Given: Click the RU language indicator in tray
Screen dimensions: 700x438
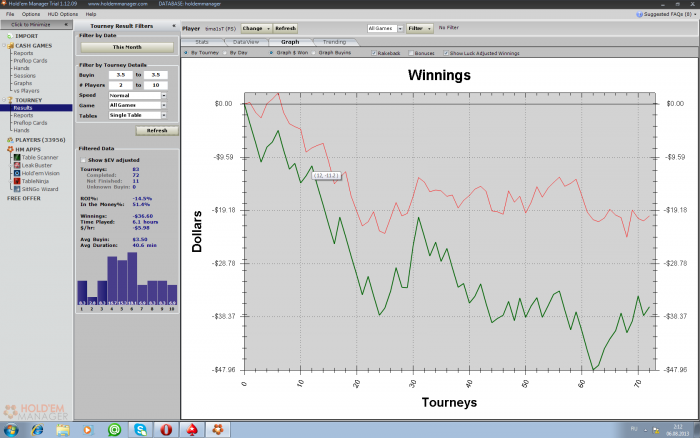Looking at the screenshot, I should click(634, 429).
